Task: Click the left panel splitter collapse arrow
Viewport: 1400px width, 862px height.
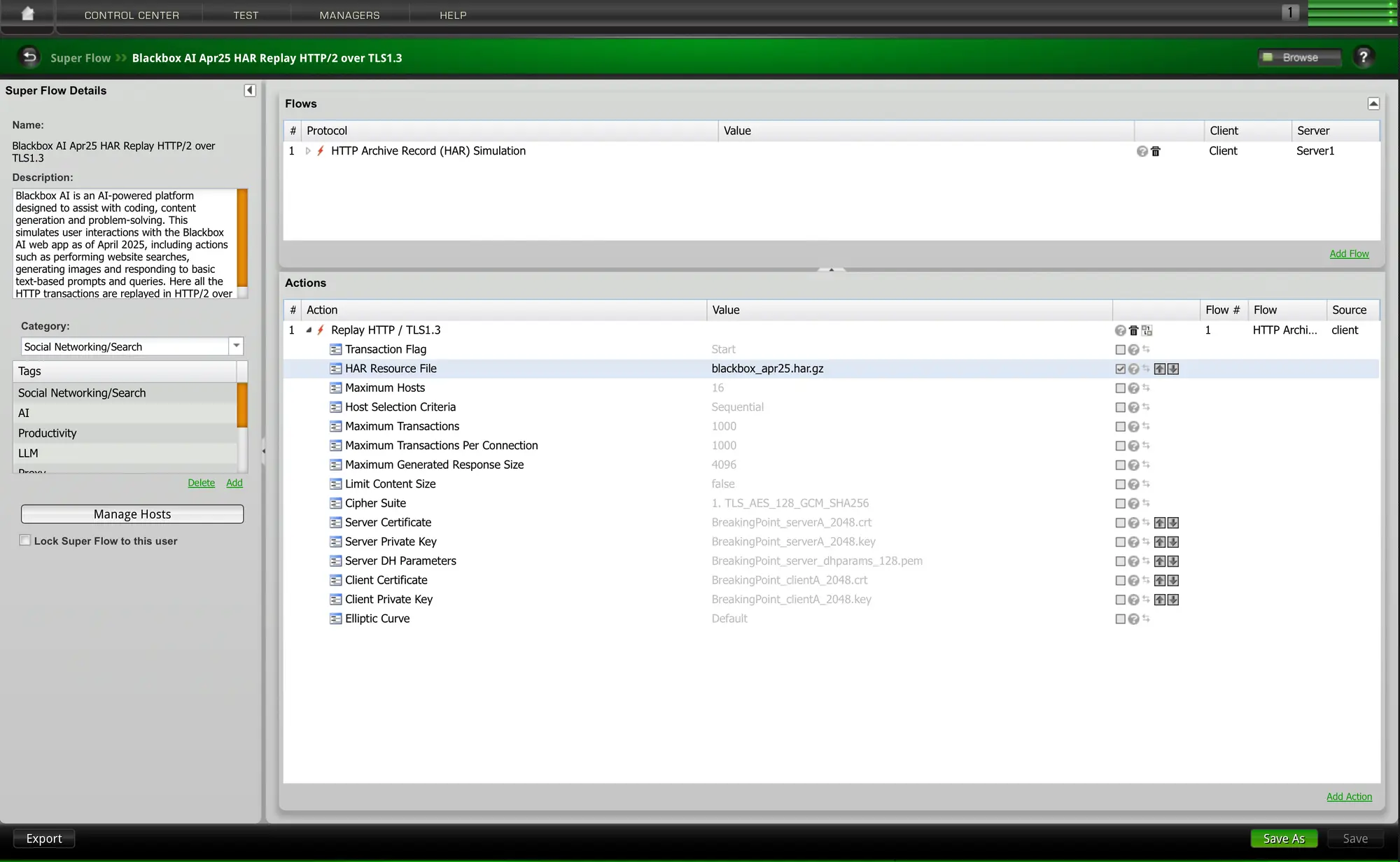Action: [263, 451]
